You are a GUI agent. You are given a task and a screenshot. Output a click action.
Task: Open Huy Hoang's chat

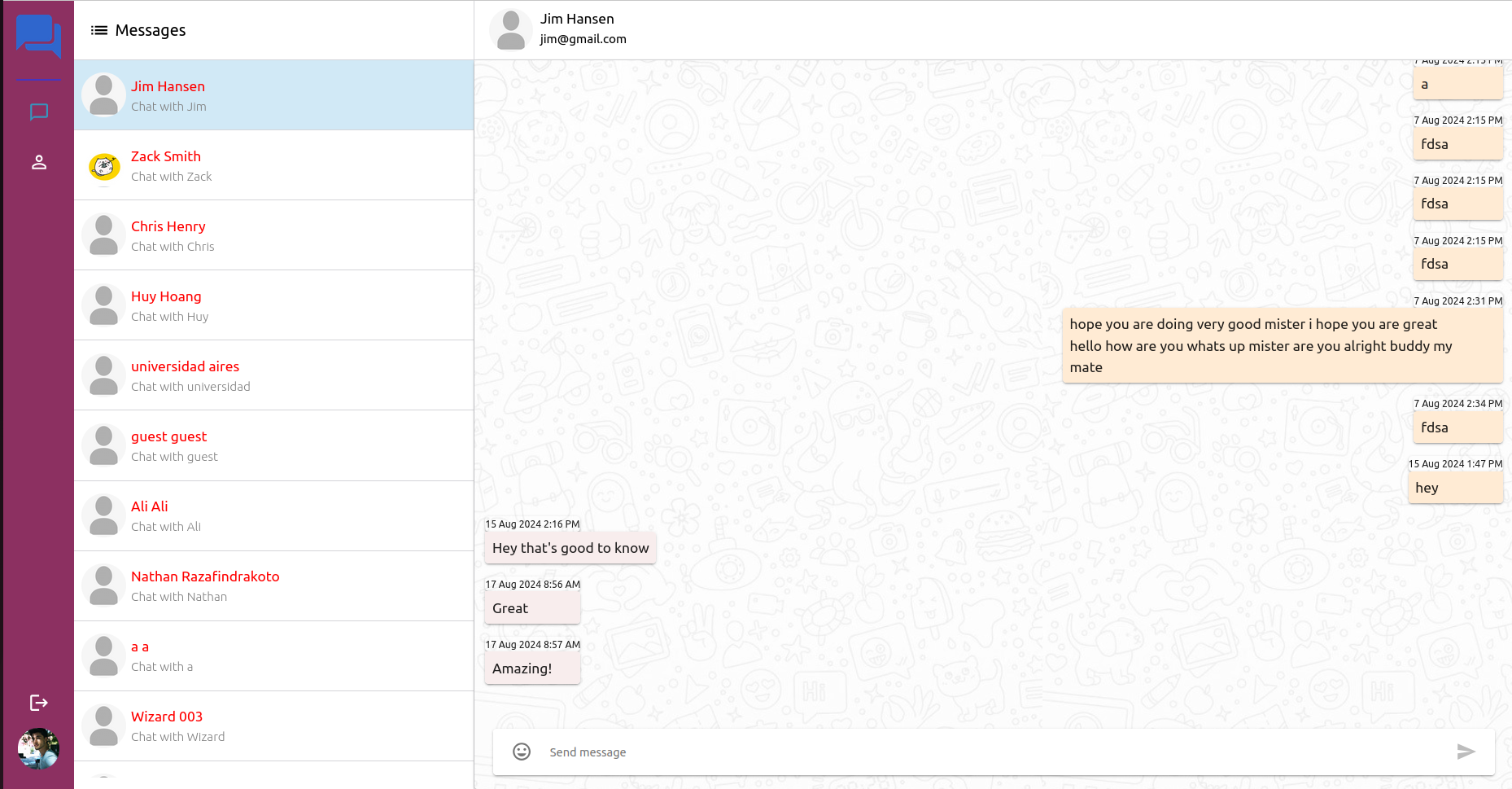click(x=274, y=305)
